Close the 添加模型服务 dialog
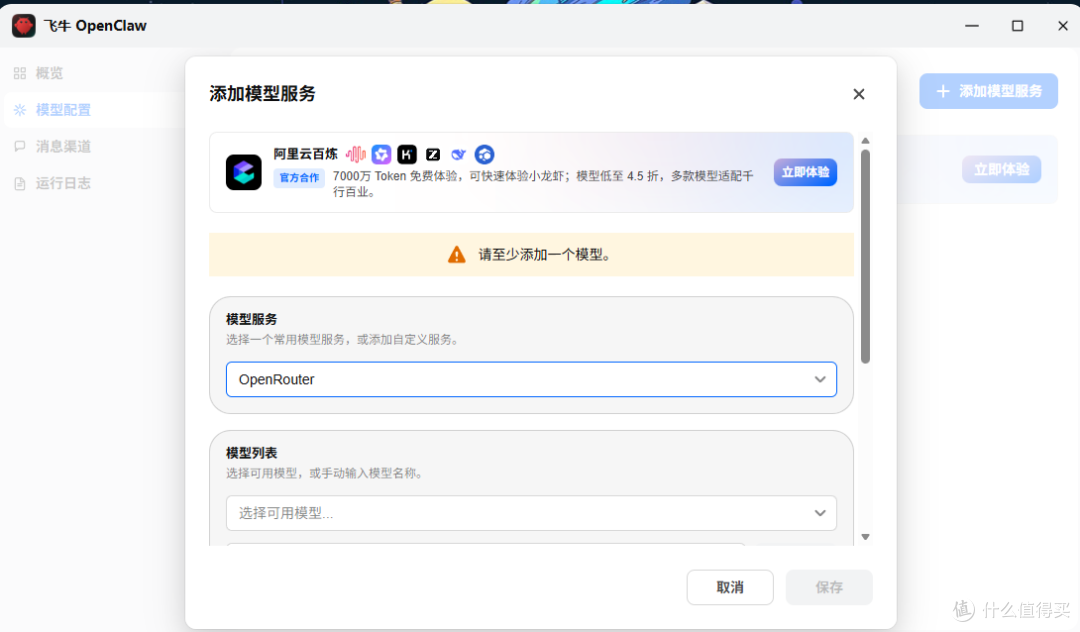The height and width of the screenshot is (632, 1080). coord(858,94)
